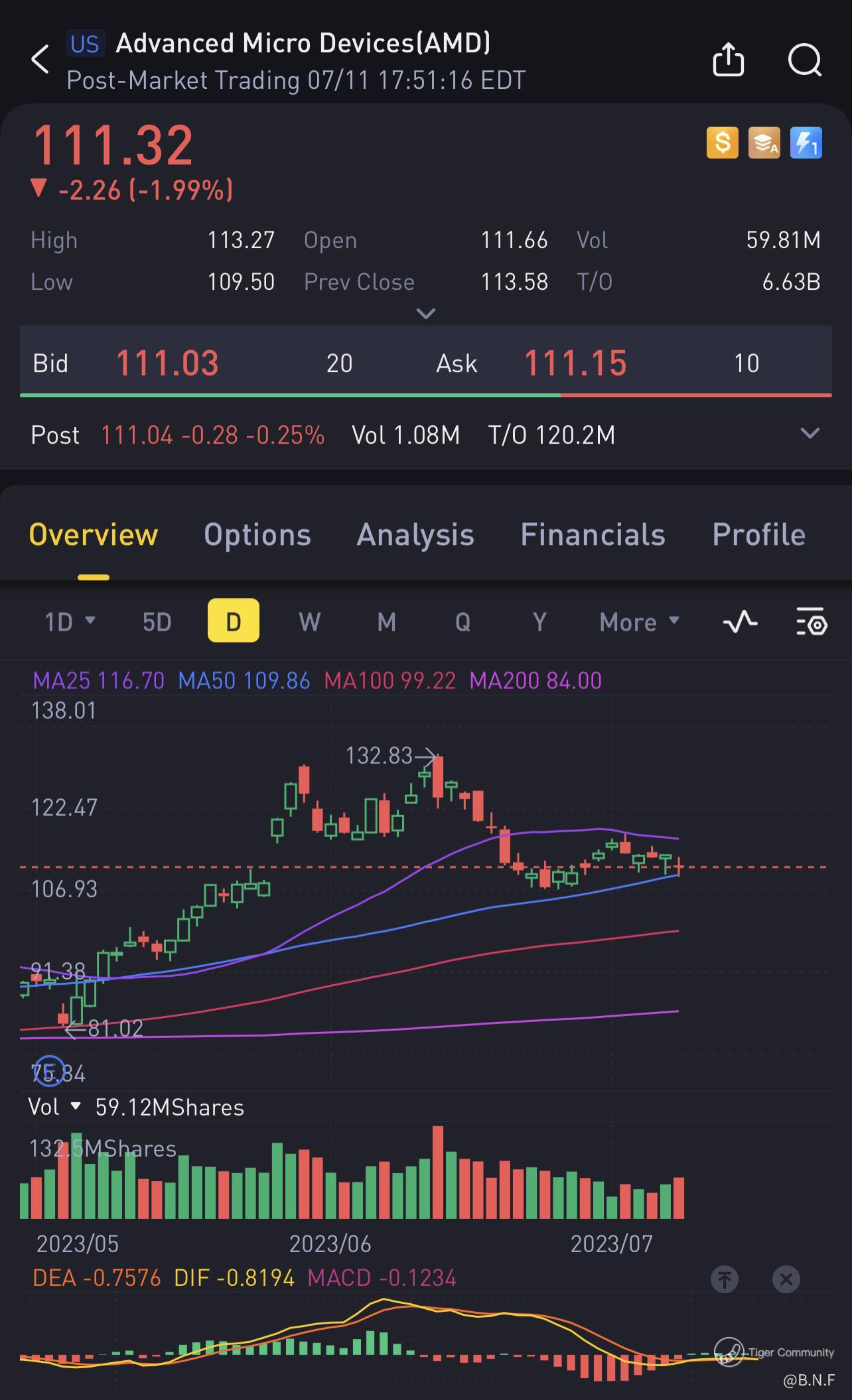Image resolution: width=852 pixels, height=1400 pixels.
Task: Open the More timeframes dropdown
Action: (639, 622)
